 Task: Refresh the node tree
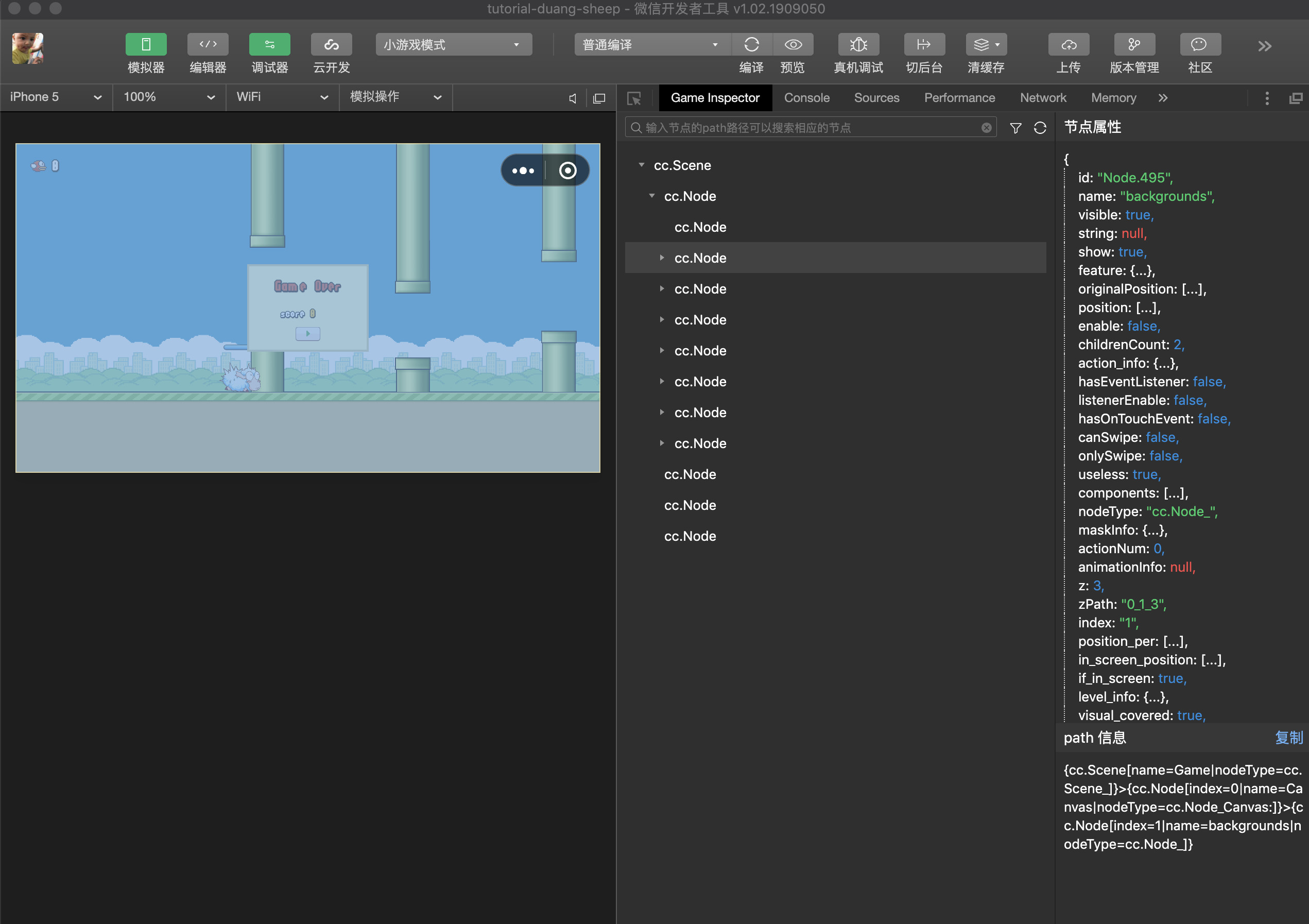(1040, 128)
